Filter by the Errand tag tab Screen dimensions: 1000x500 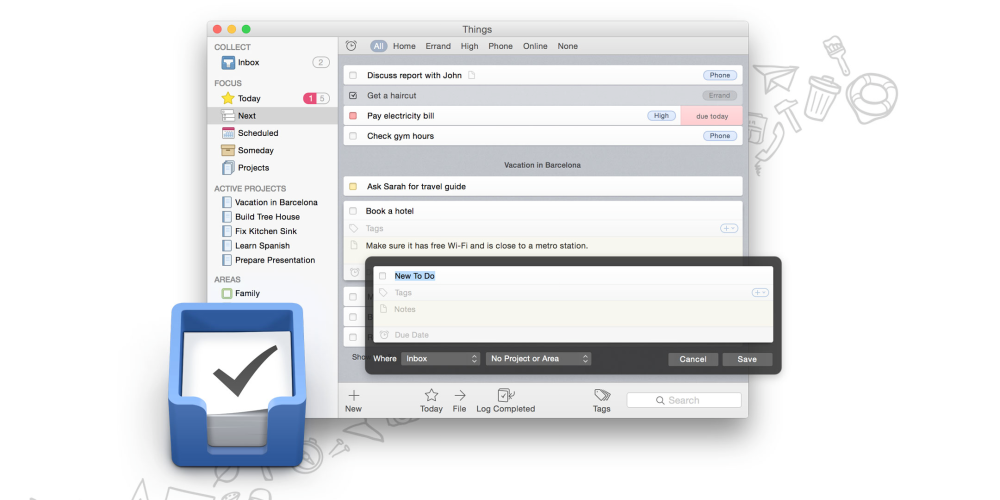(x=438, y=46)
